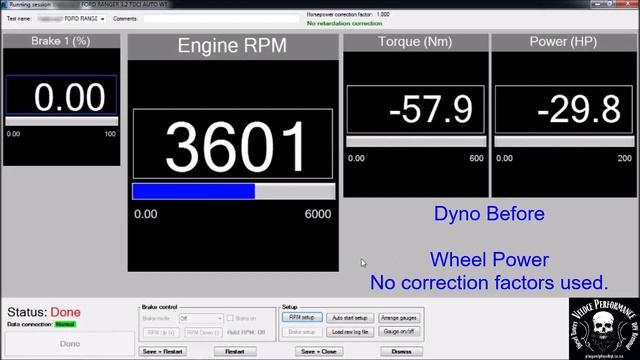Open Auto start setup
Screen dimensions: 640x360
click(350, 318)
